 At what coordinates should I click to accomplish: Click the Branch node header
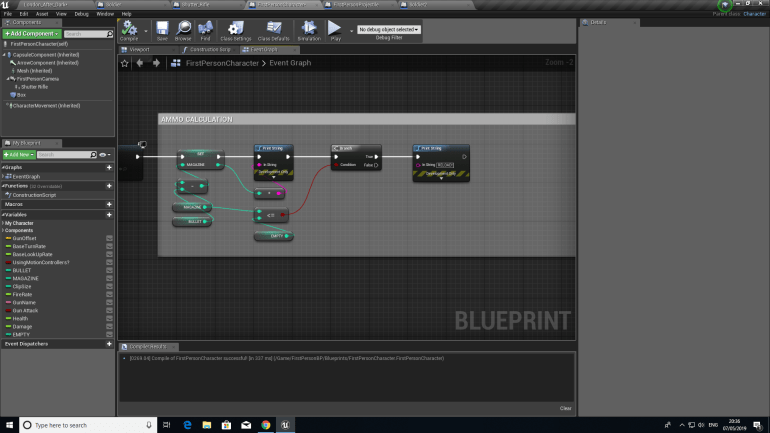pos(356,148)
